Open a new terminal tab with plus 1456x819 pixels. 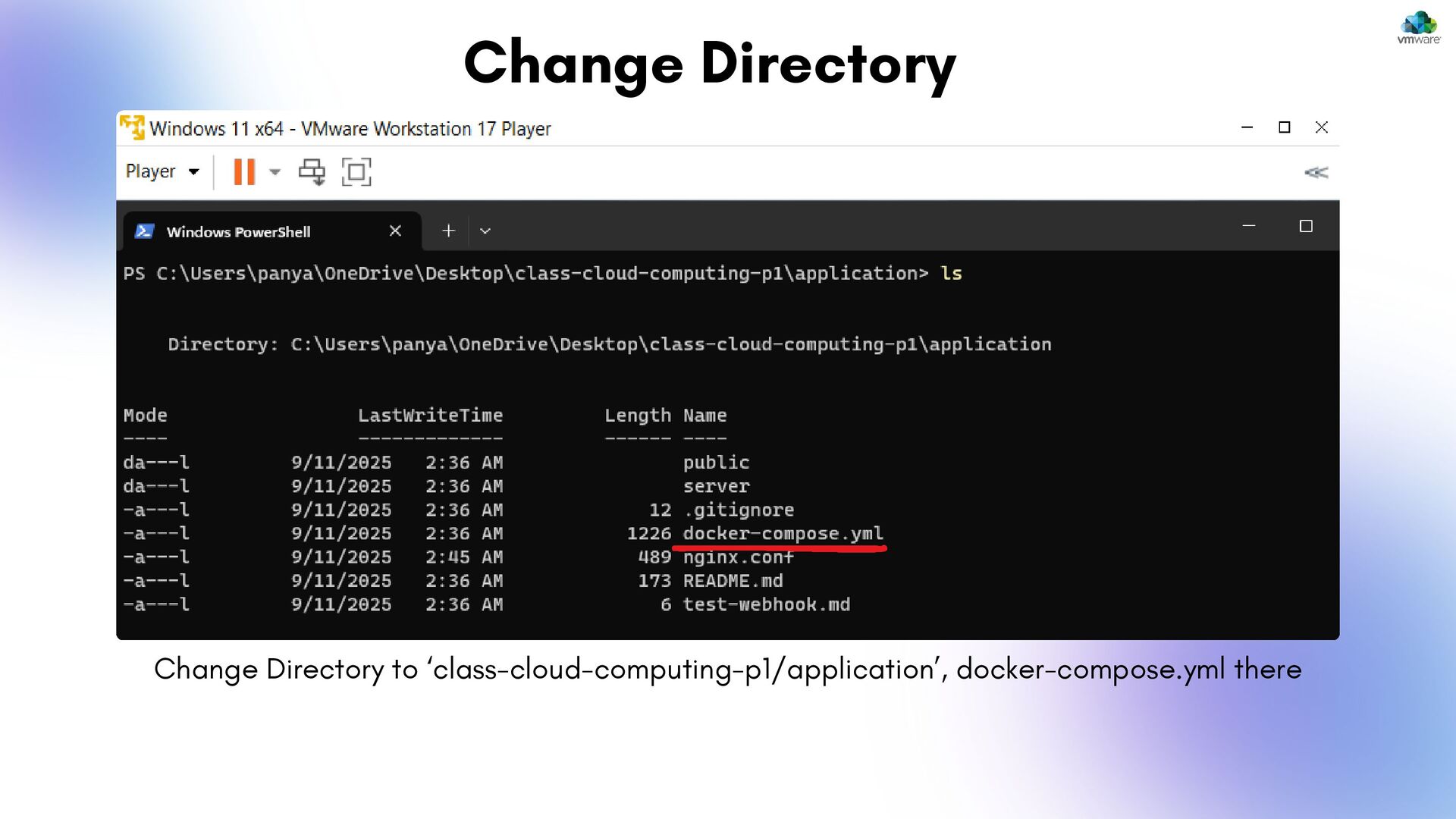pos(448,231)
